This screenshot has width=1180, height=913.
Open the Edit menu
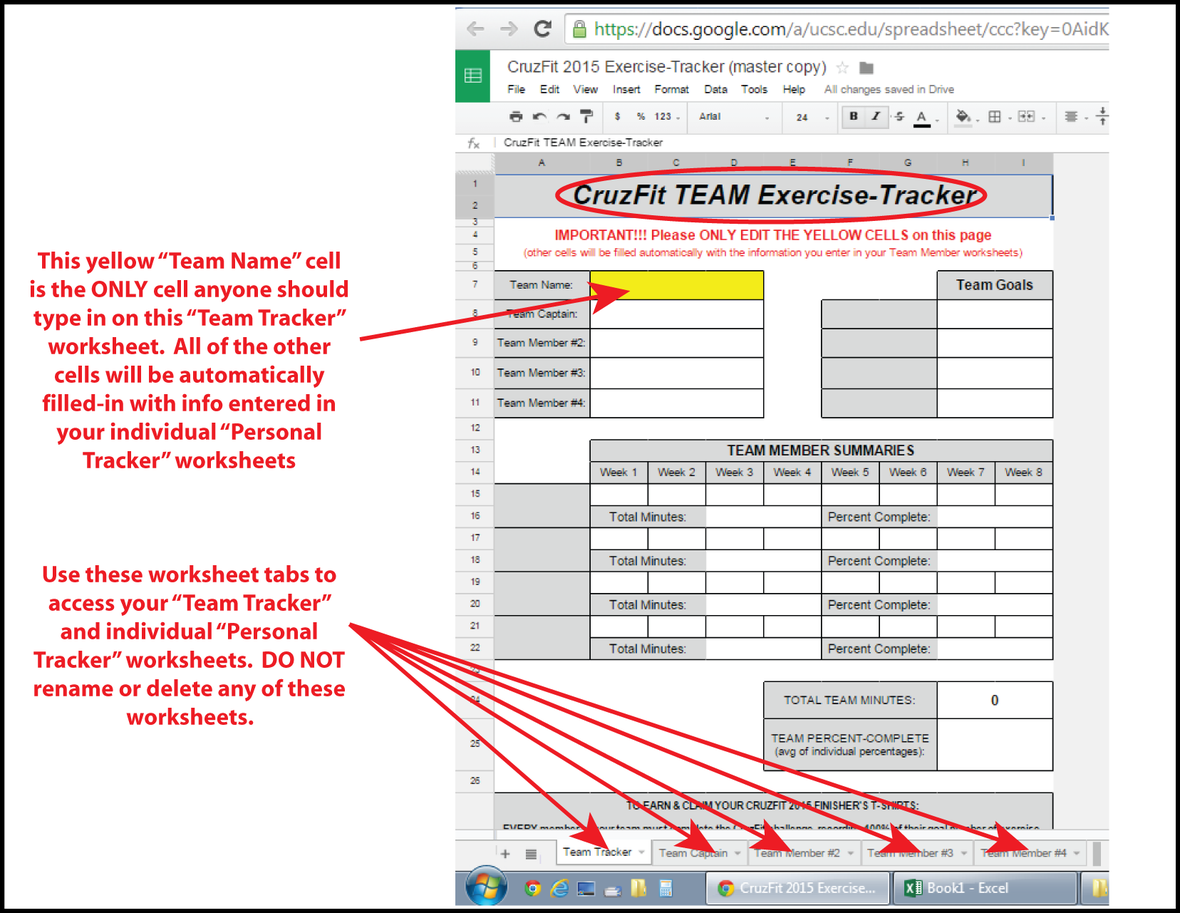pyautogui.click(x=549, y=90)
